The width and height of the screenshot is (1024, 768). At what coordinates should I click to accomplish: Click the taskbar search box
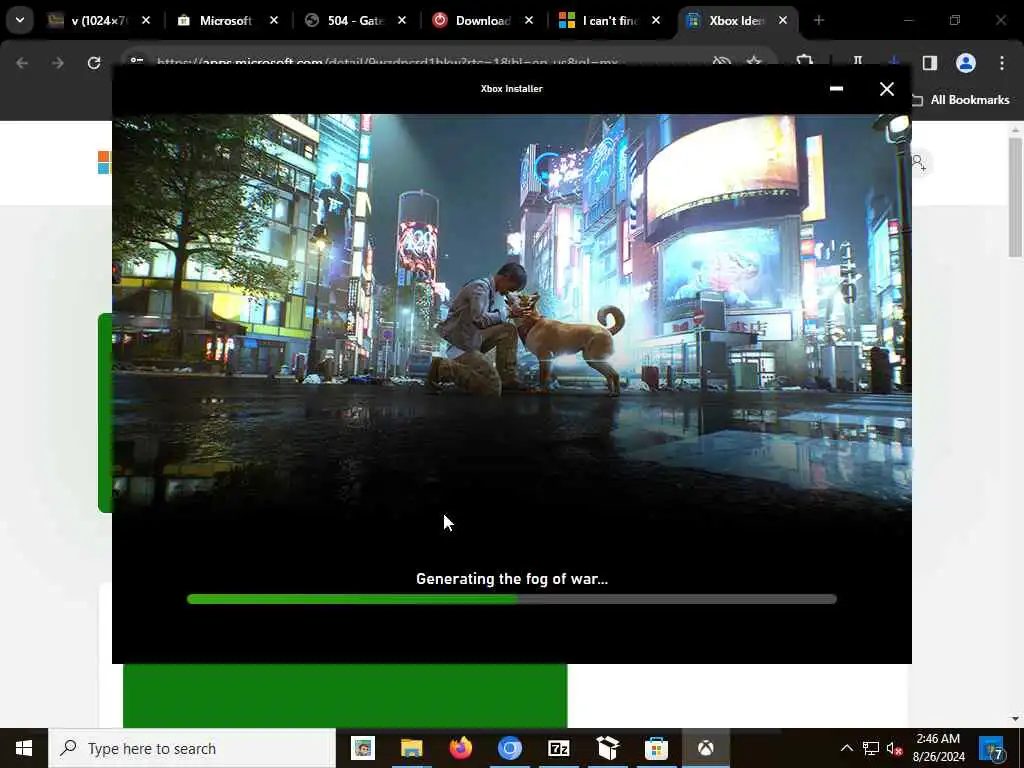click(x=192, y=748)
